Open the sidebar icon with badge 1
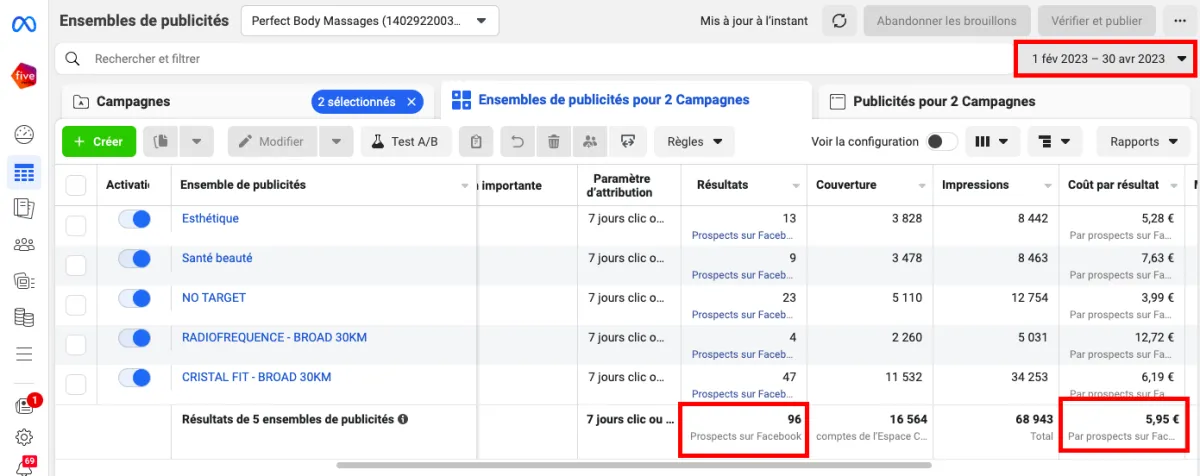The width and height of the screenshot is (1200, 476). [24, 406]
